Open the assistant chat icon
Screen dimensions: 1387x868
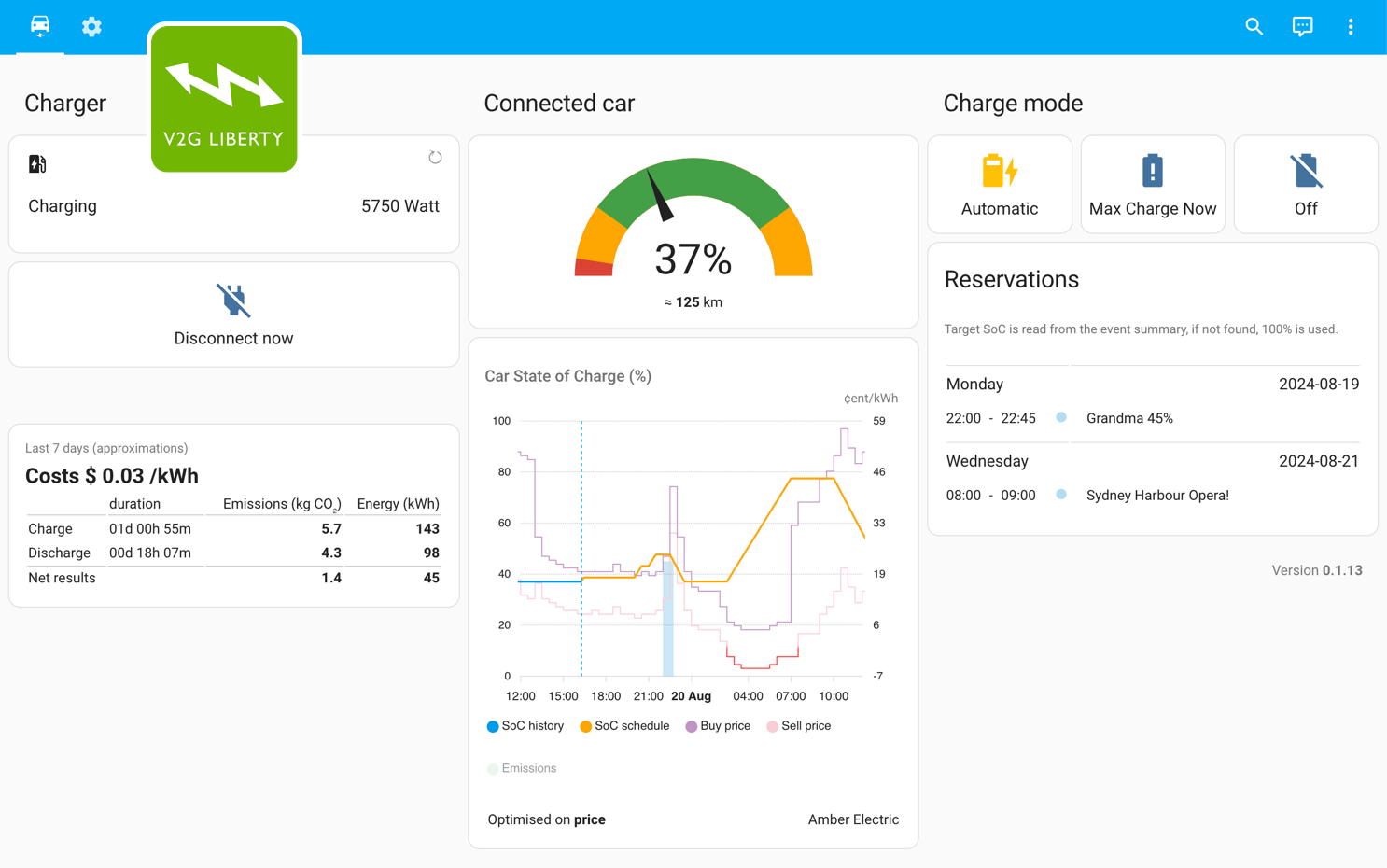pos(1302,26)
